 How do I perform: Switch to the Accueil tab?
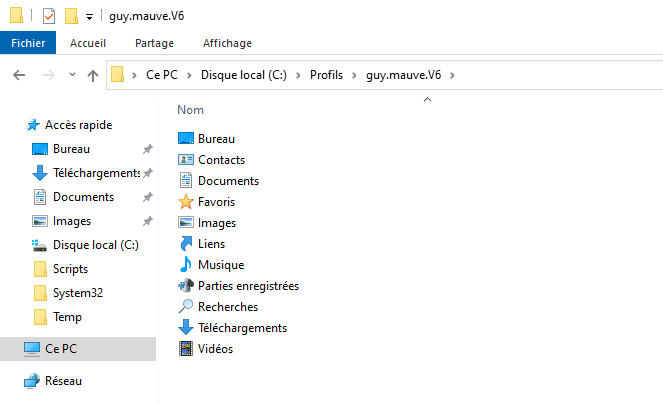[88, 43]
